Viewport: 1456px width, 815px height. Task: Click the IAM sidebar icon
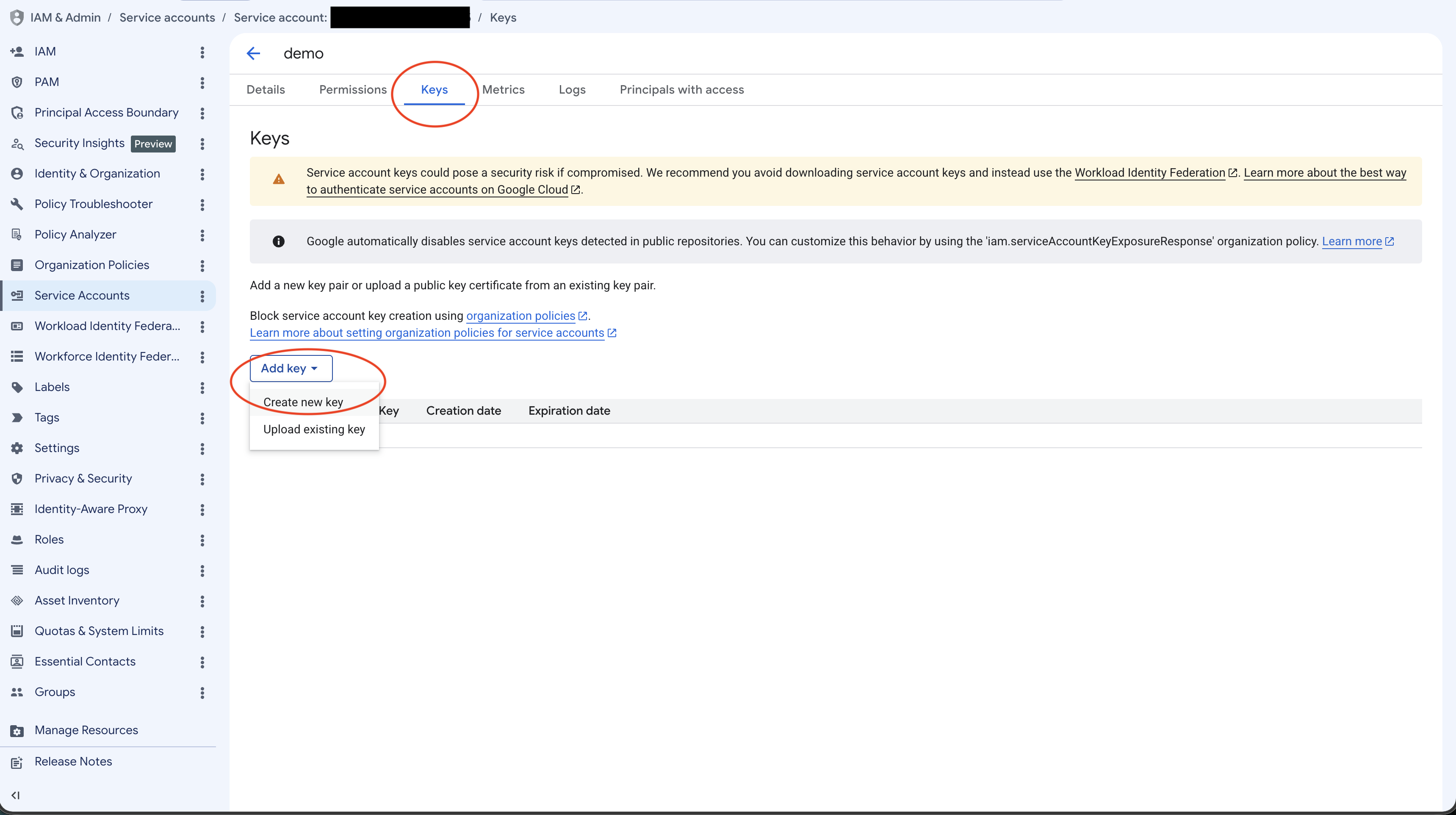pos(17,51)
